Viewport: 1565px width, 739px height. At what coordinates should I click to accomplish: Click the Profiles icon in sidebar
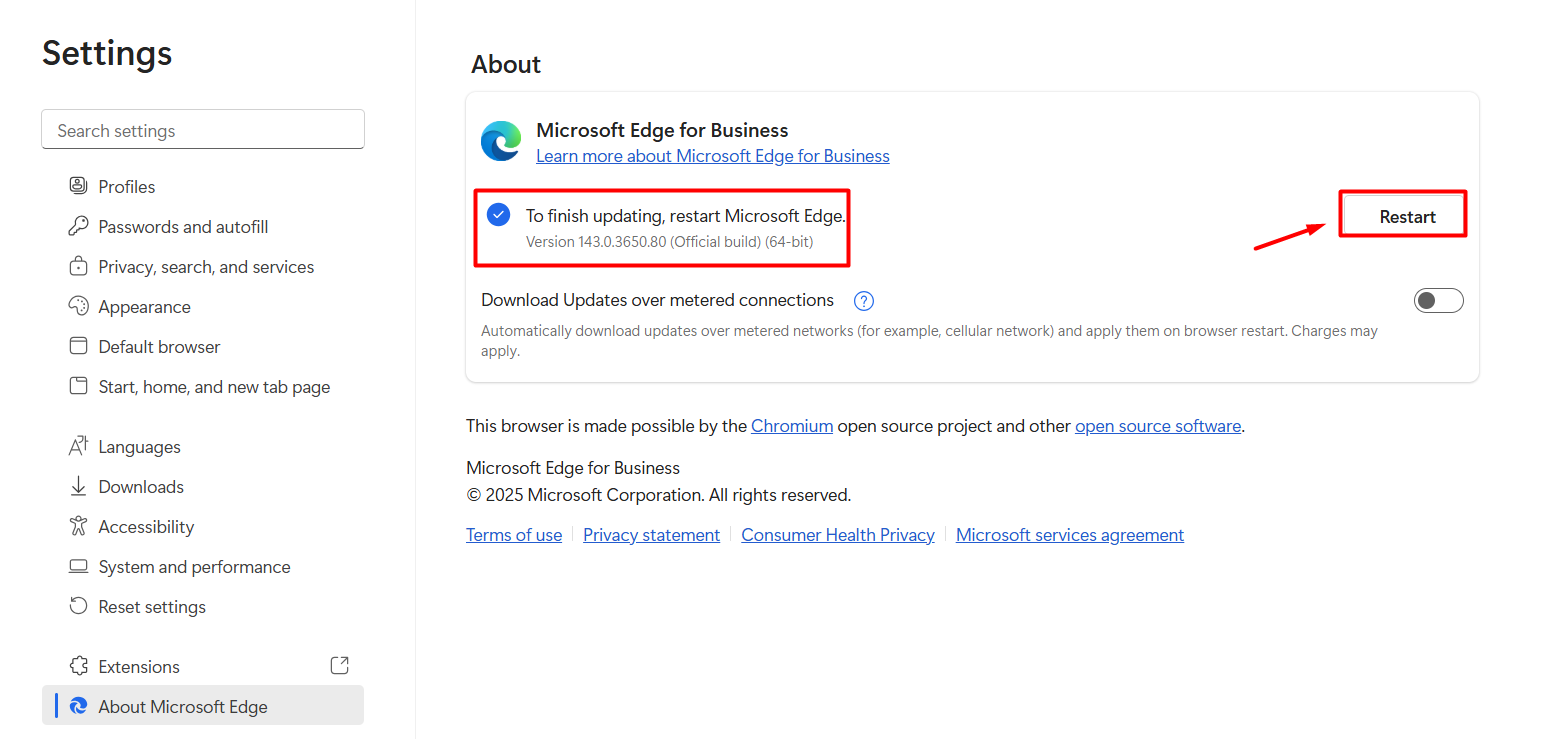click(x=78, y=186)
